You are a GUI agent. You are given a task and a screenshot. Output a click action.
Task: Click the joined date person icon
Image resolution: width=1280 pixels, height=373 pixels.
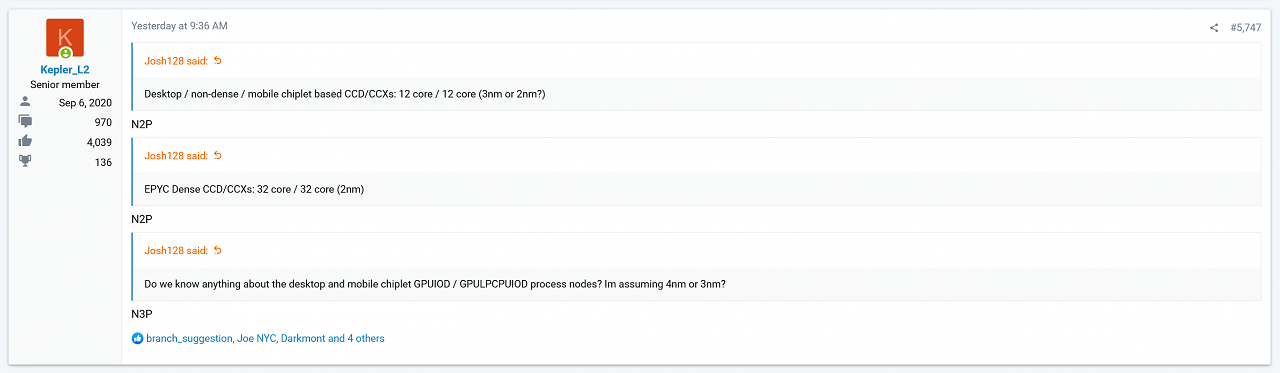pyautogui.click(x=25, y=102)
